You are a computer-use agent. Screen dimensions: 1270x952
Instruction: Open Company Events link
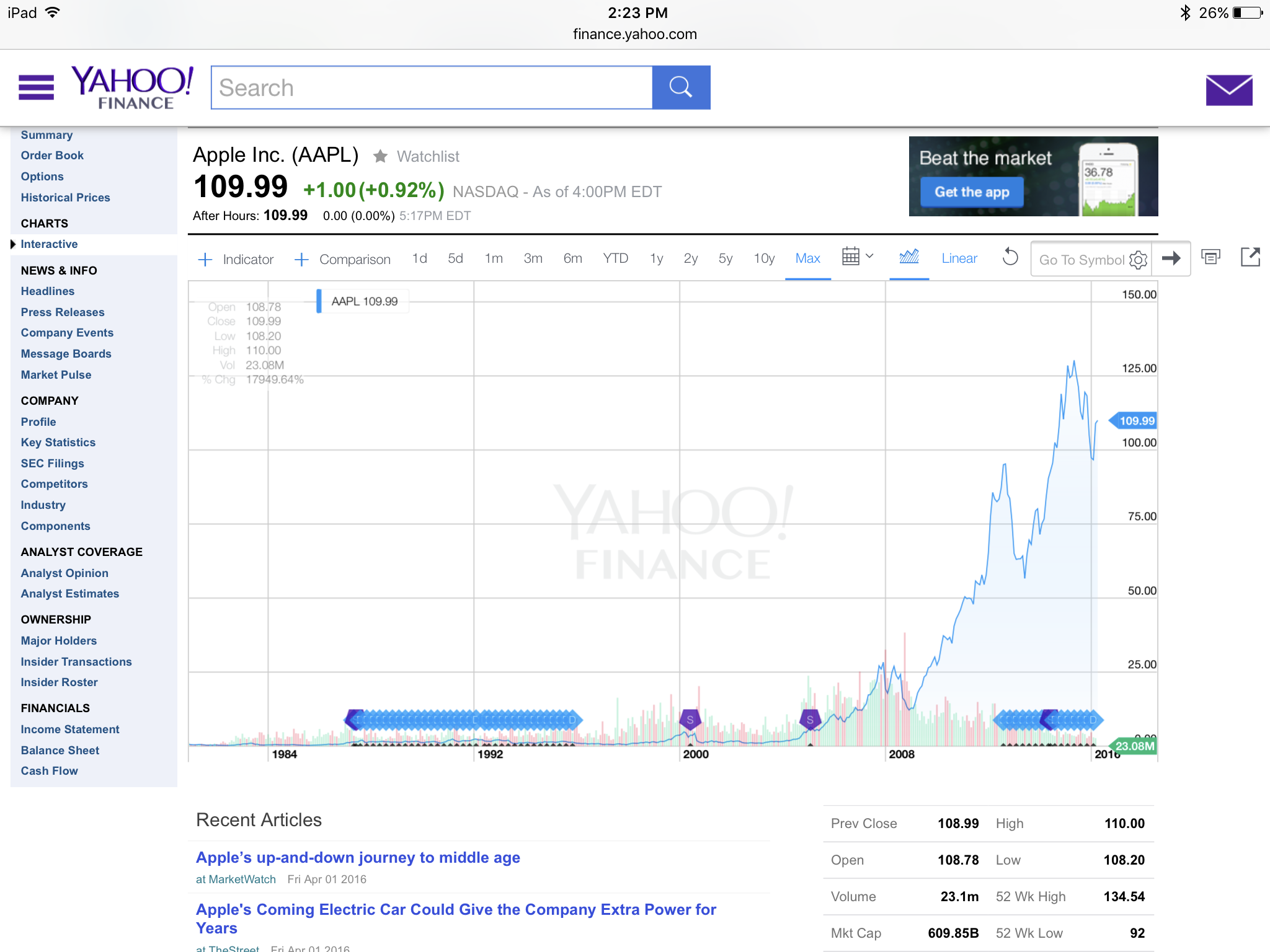coord(67,333)
